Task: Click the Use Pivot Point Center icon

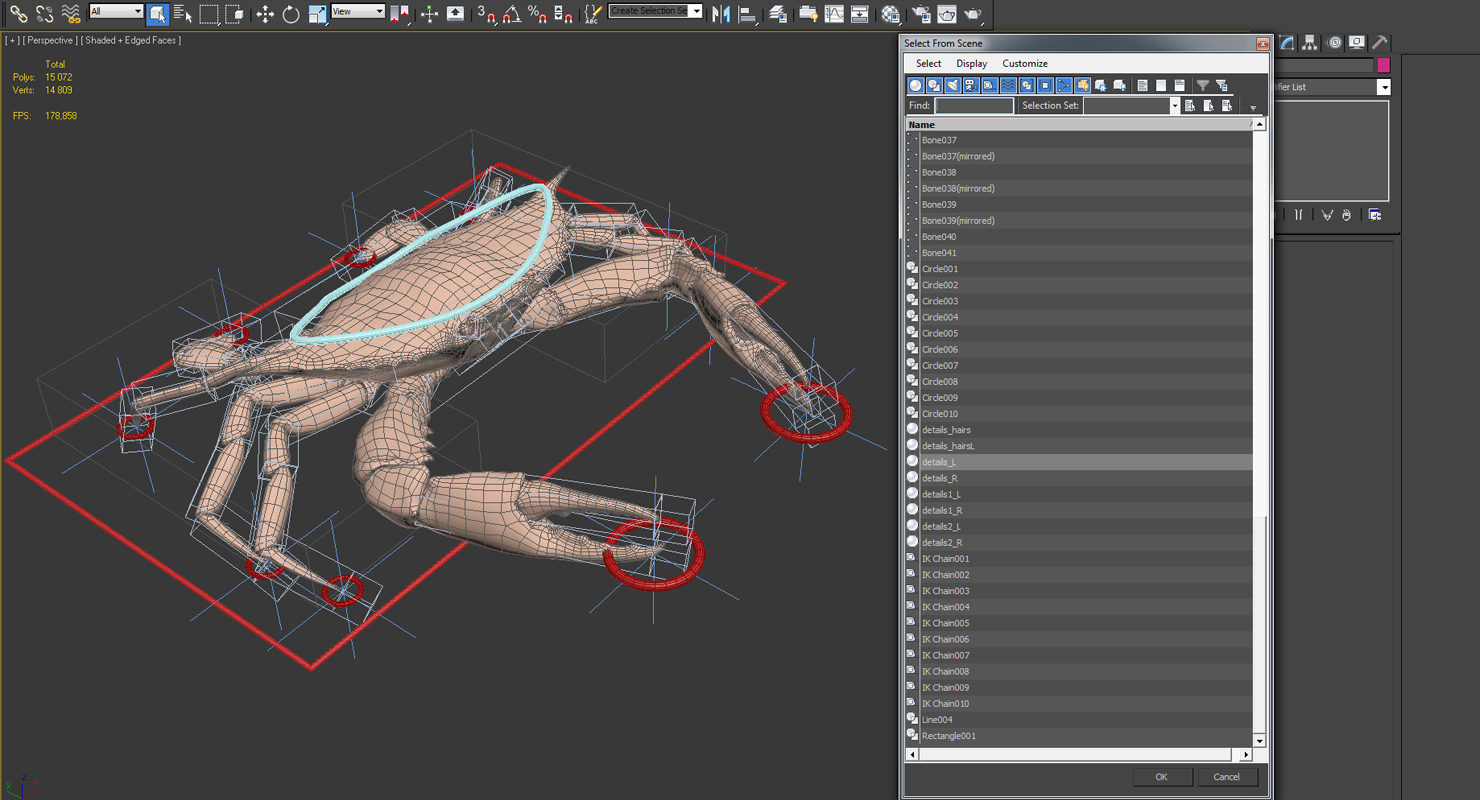Action: coord(399,13)
